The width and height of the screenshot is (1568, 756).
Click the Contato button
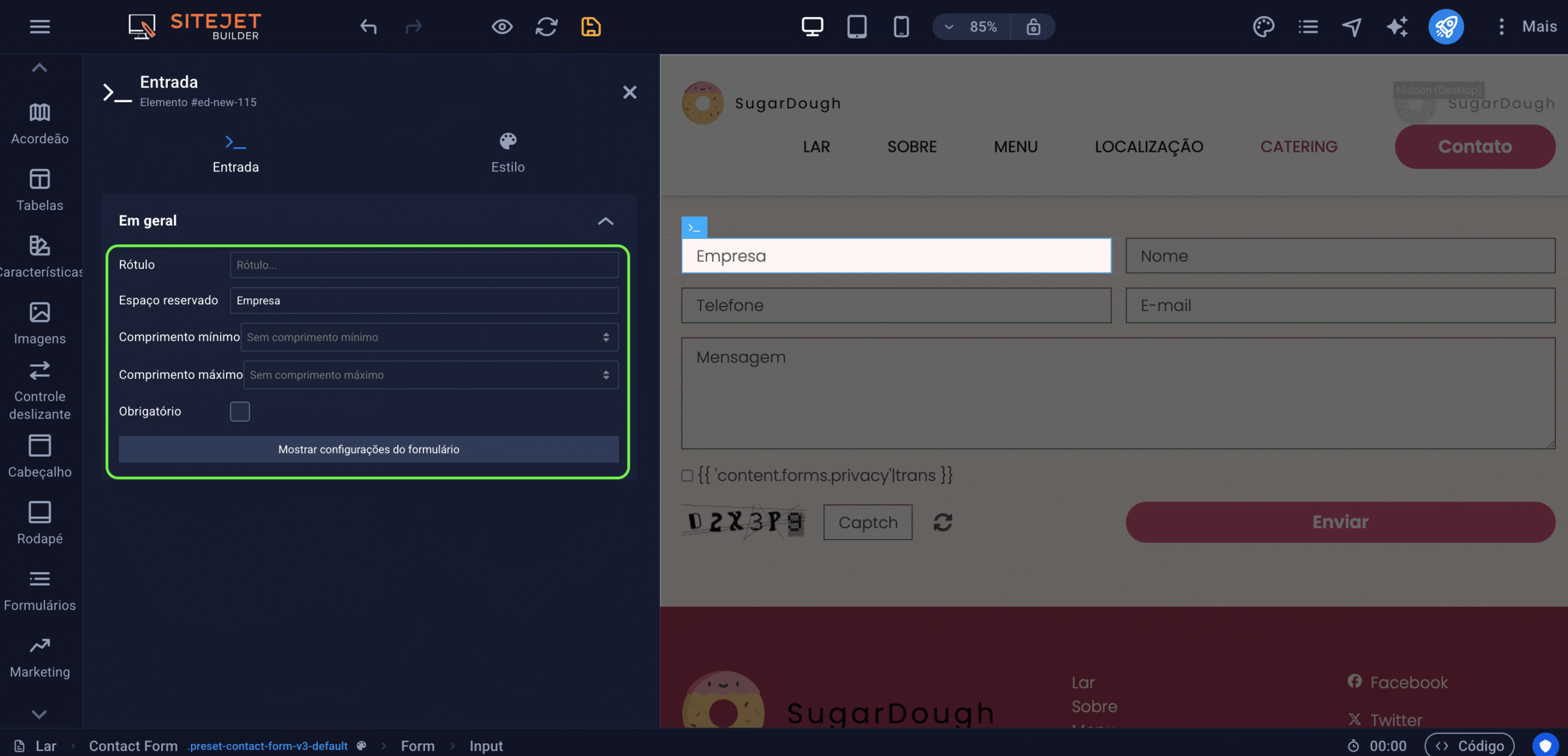[1475, 146]
